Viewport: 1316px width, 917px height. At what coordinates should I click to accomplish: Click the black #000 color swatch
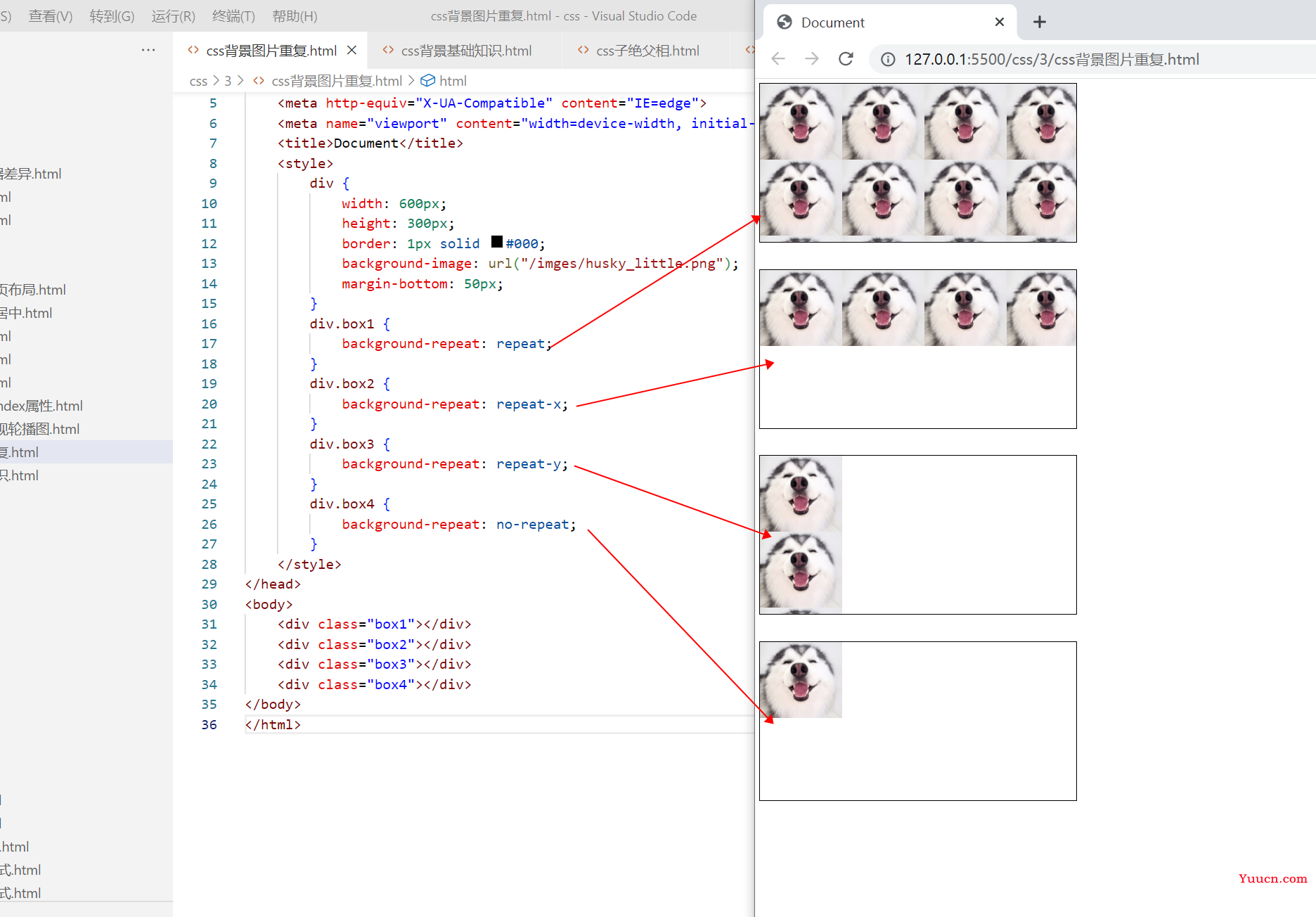(x=497, y=242)
